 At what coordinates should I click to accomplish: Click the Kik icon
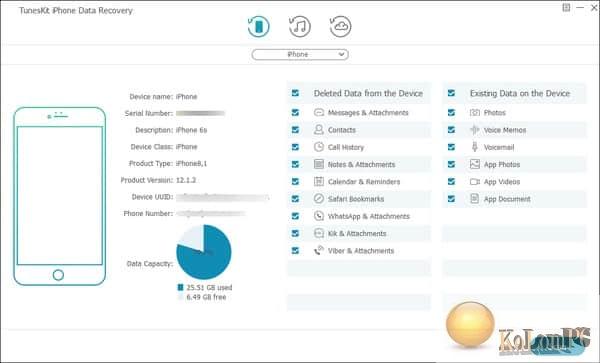[x=319, y=233]
